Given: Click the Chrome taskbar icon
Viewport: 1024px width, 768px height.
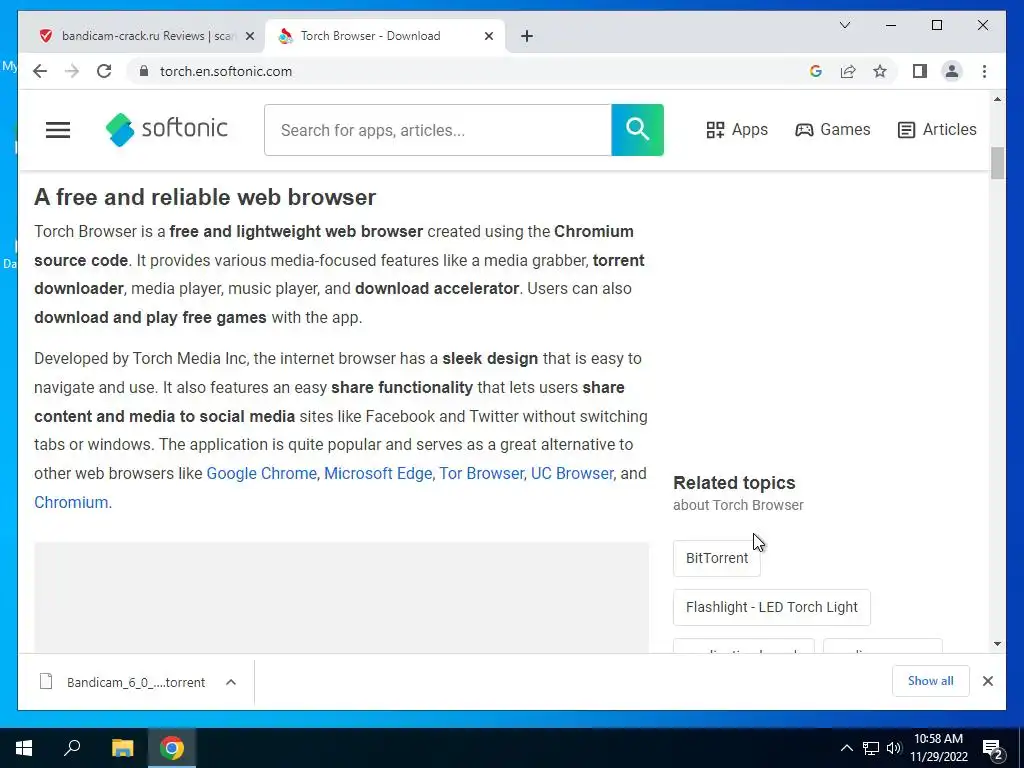Looking at the screenshot, I should click(172, 748).
